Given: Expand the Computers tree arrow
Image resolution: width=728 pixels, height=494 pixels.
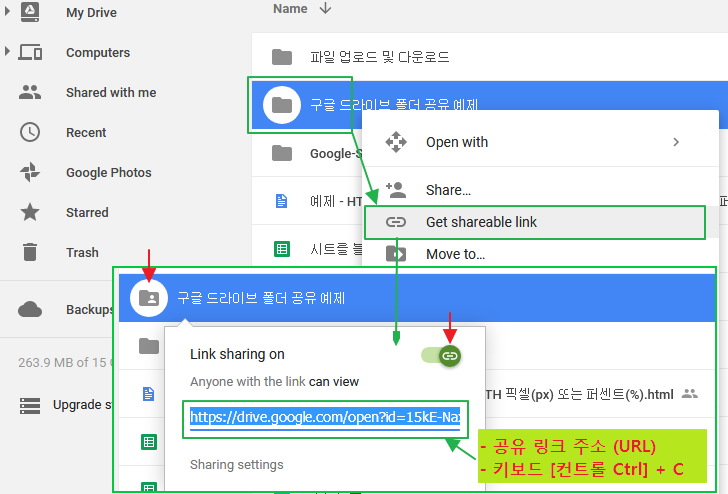Looking at the screenshot, I should pyautogui.click(x=7, y=51).
